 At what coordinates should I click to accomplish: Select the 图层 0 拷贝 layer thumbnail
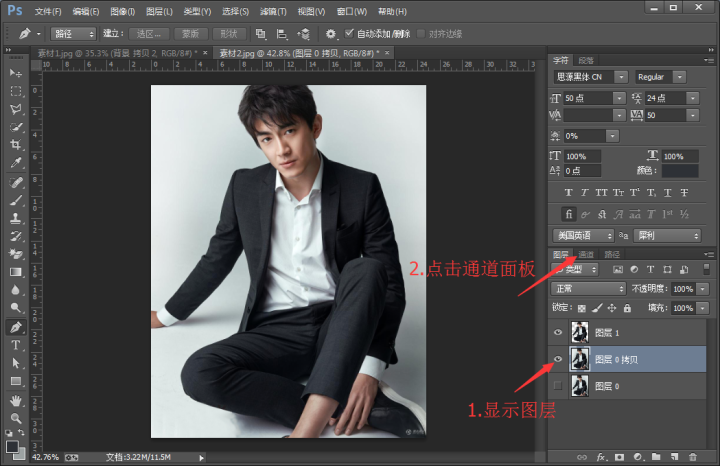(x=579, y=358)
